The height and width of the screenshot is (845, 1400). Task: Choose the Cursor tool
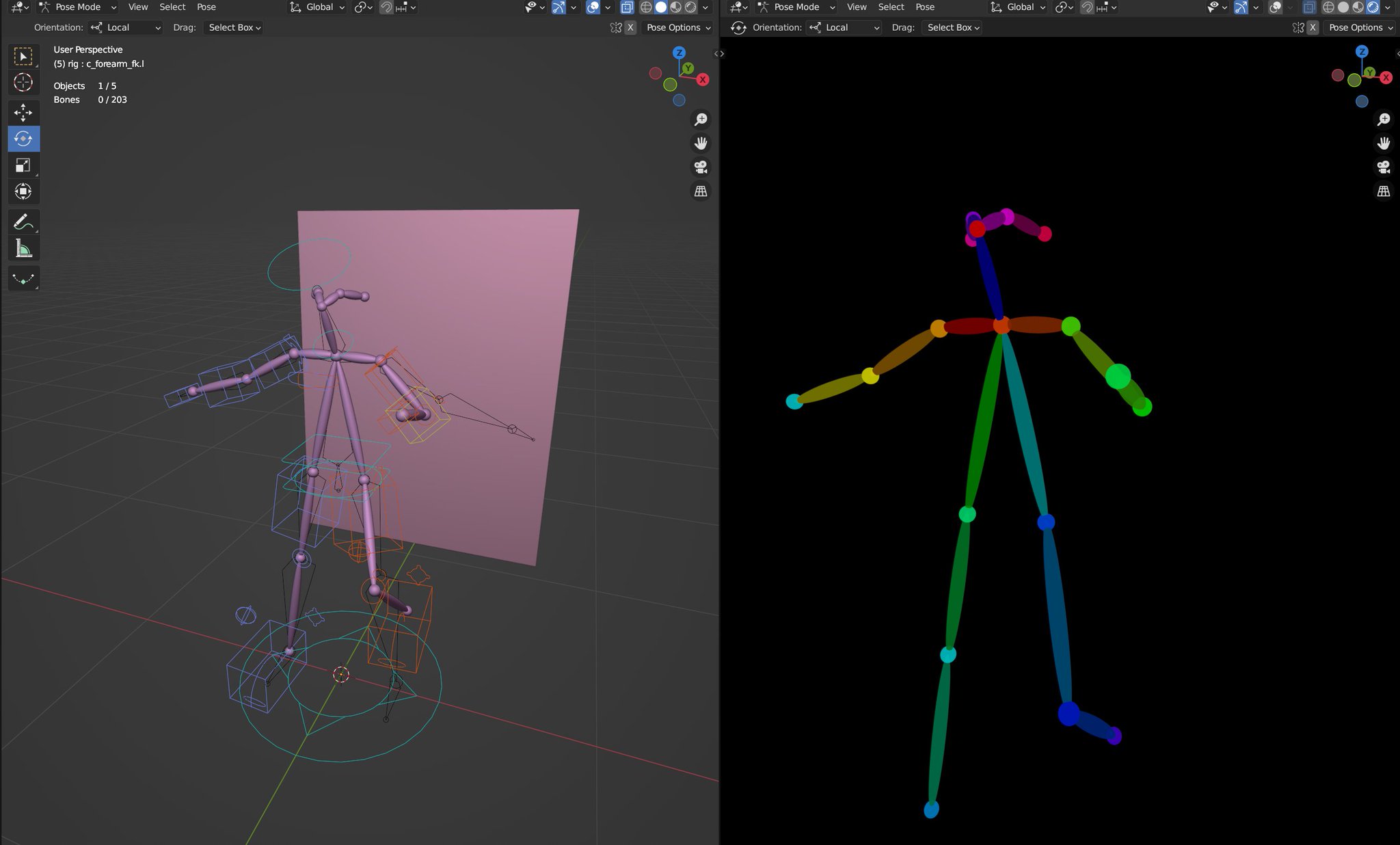23,83
